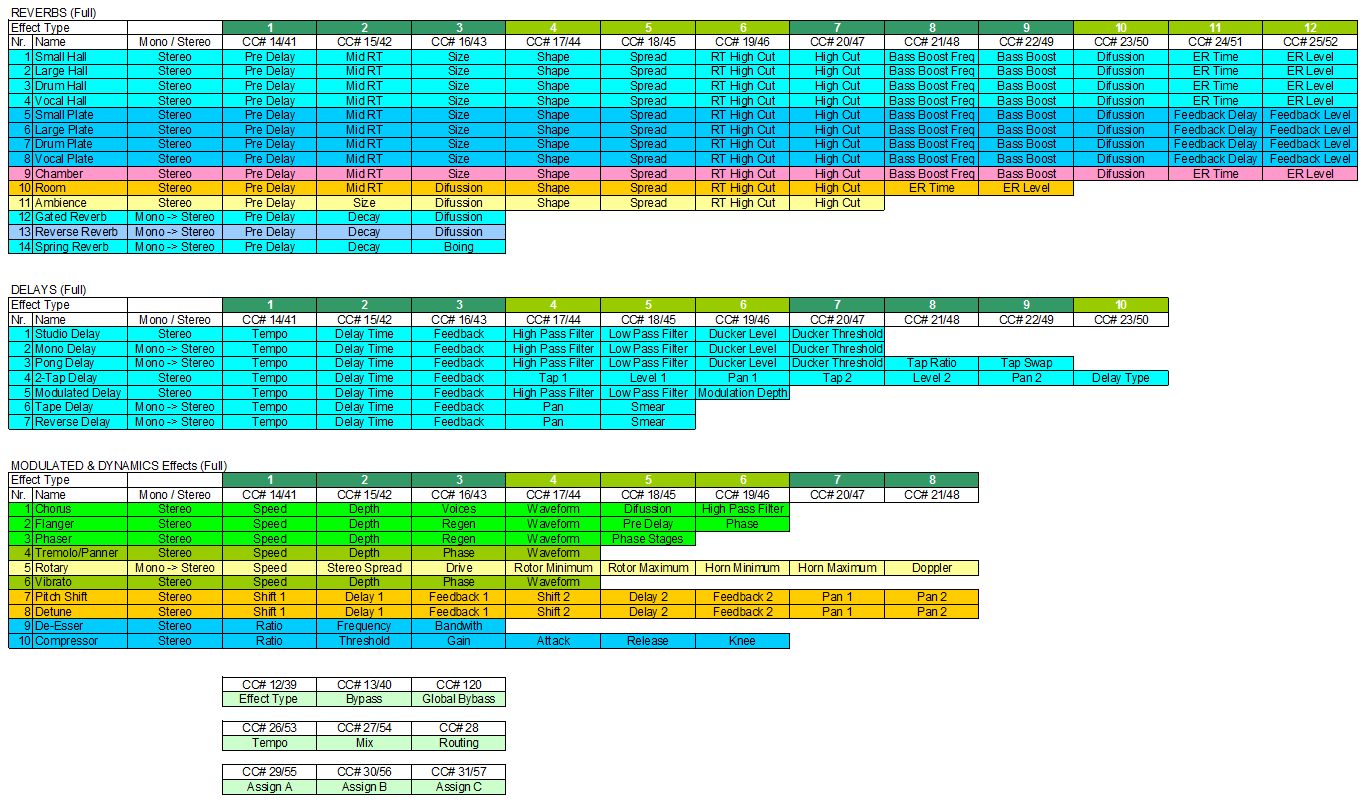1366x811 pixels.
Task: Click the 2-Tap Delay Delay Type cell
Action: pos(1120,378)
